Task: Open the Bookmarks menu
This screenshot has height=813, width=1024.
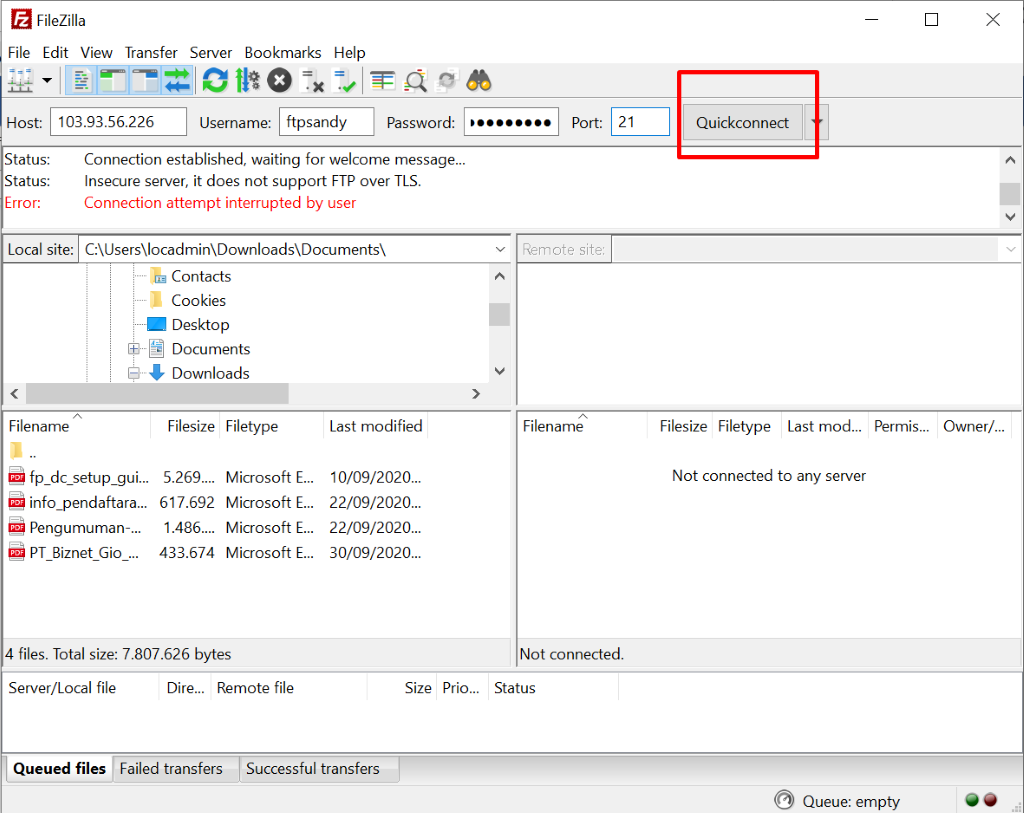Action: [283, 52]
